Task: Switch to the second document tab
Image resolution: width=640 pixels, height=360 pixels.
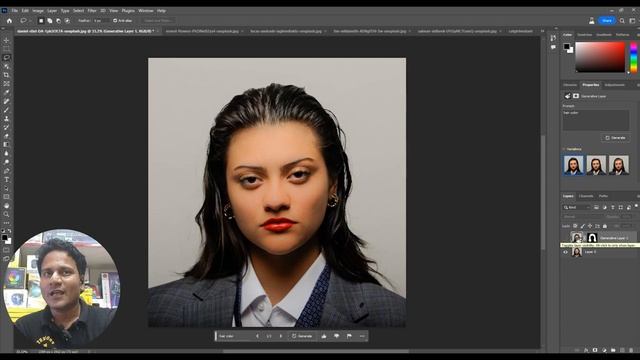Action: [x=202, y=31]
